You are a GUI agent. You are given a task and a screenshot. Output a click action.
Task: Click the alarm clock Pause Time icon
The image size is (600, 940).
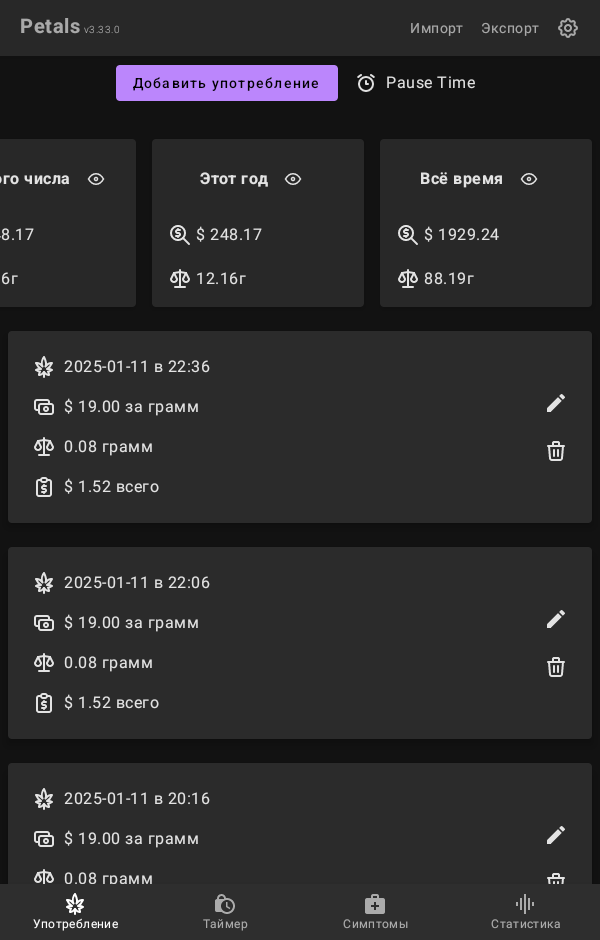[366, 83]
